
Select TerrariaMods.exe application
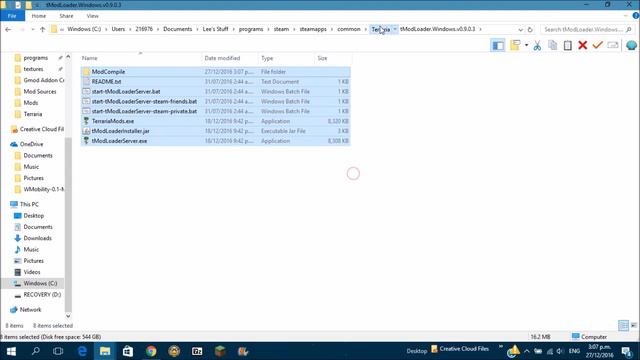[x=216, y=121]
